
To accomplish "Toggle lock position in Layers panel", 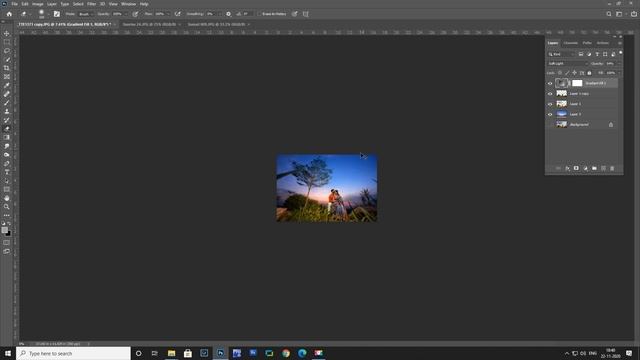I will click(x=574, y=73).
